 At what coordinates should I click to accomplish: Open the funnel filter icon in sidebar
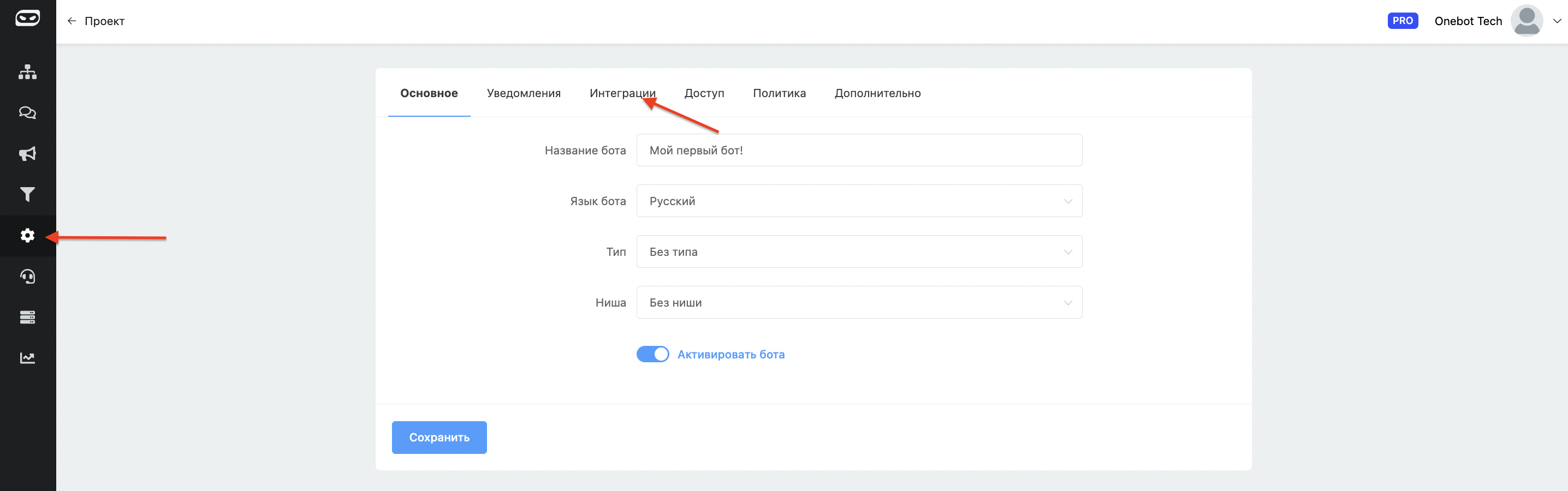click(x=27, y=194)
